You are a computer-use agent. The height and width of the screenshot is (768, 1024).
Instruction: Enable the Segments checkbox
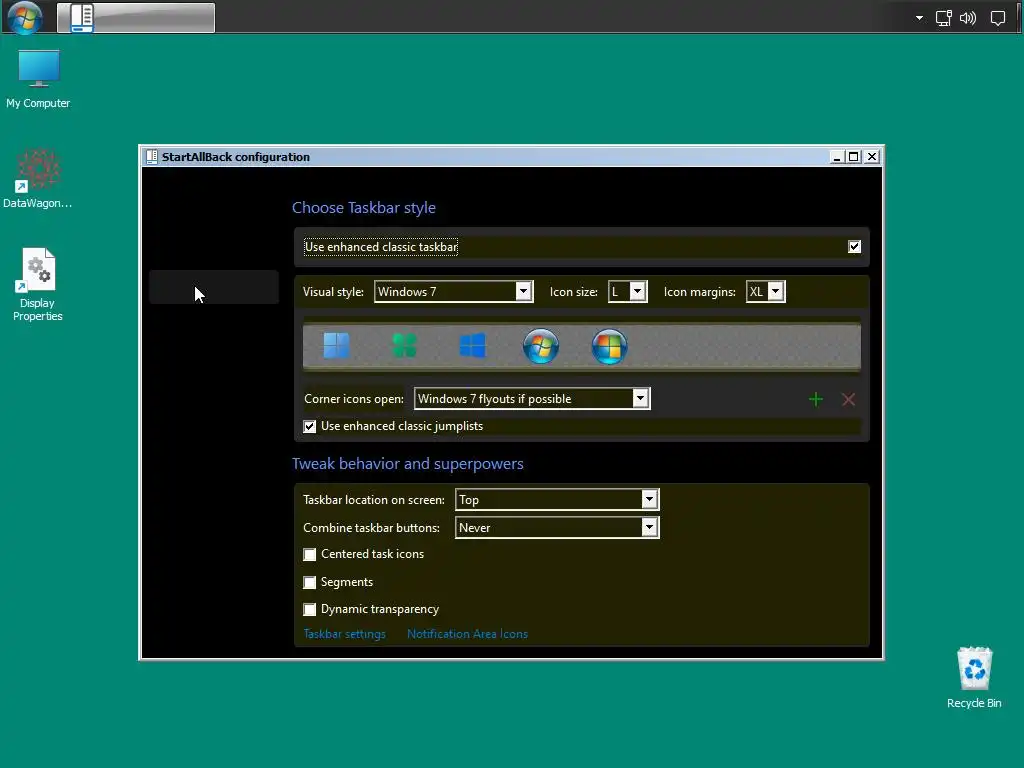(x=310, y=582)
